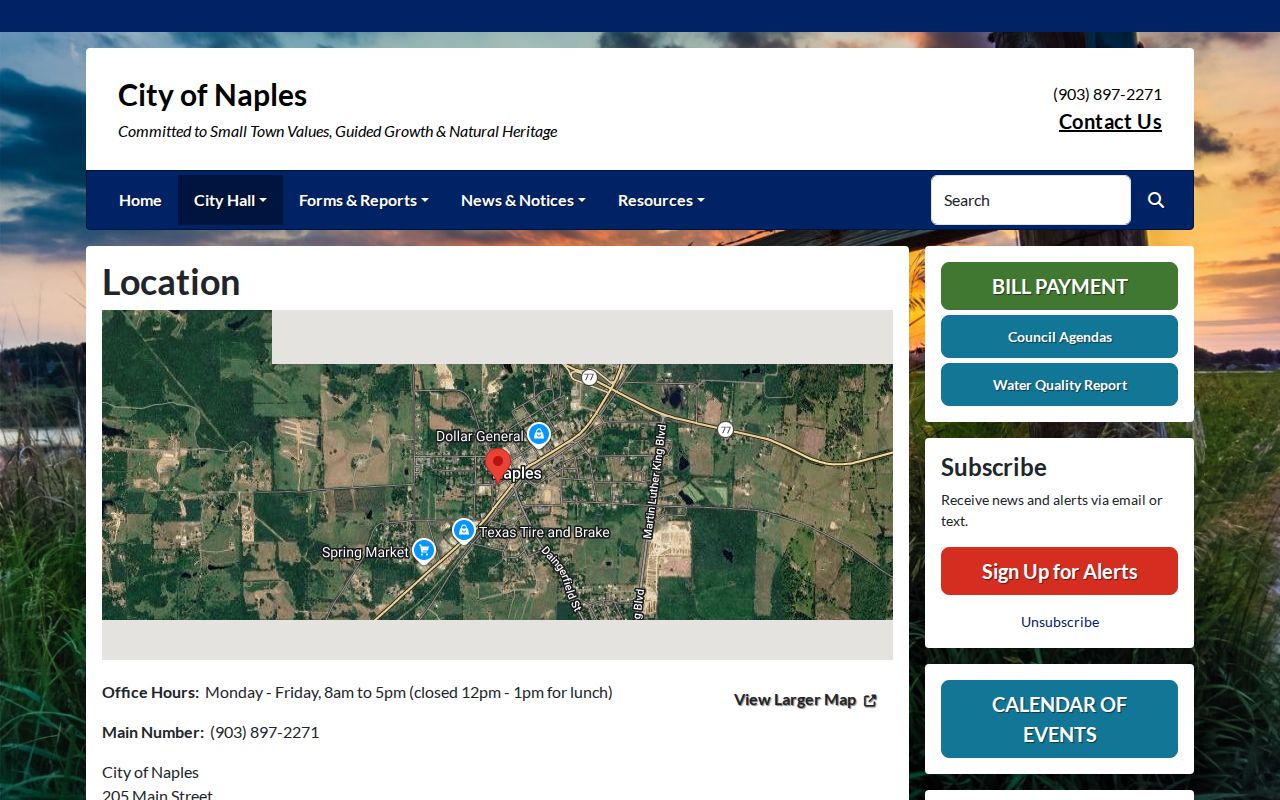Image resolution: width=1280 pixels, height=800 pixels.
Task: Click into the Search input field
Action: point(1031,200)
